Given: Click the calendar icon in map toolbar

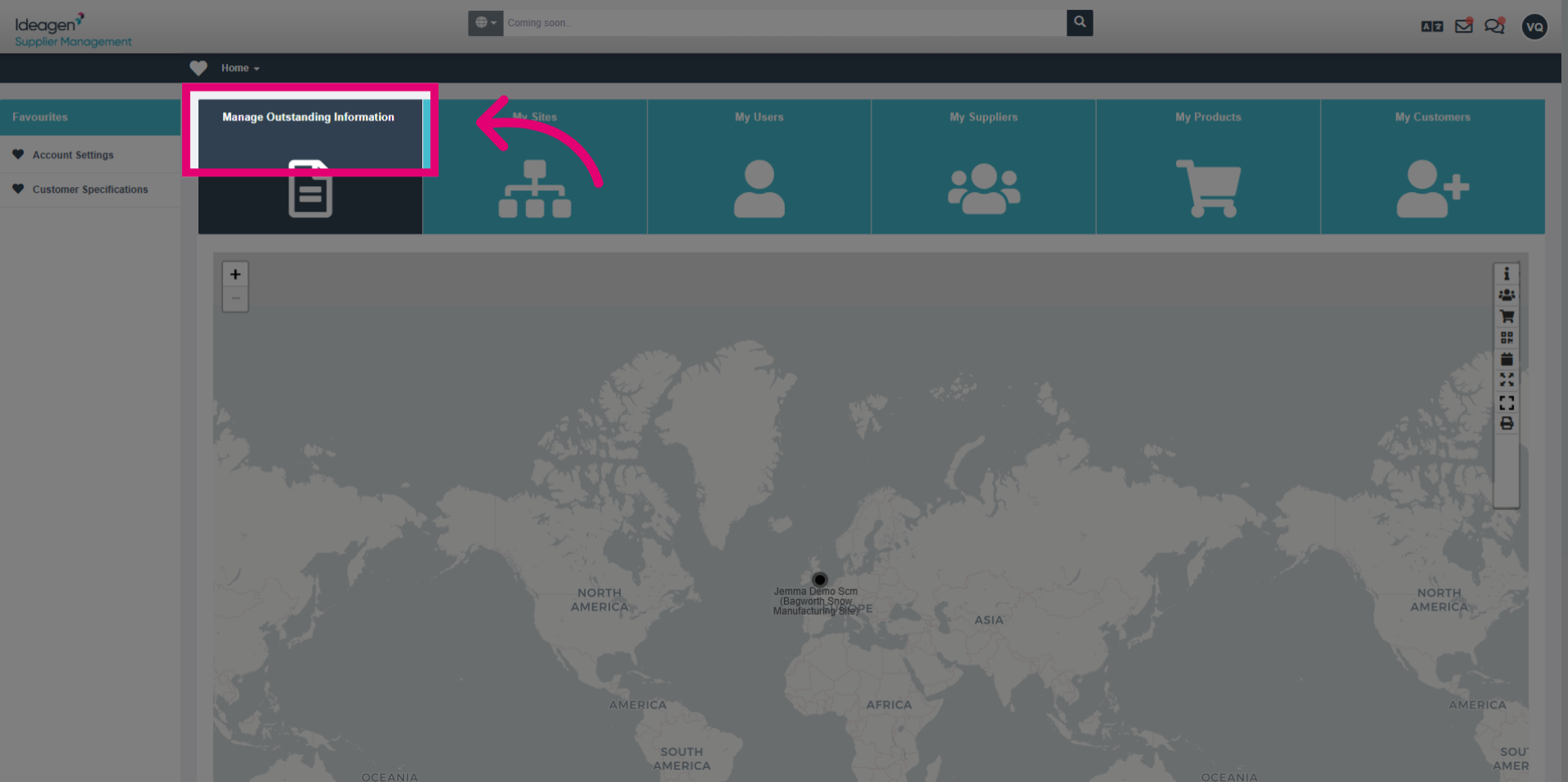Looking at the screenshot, I should coord(1507,359).
